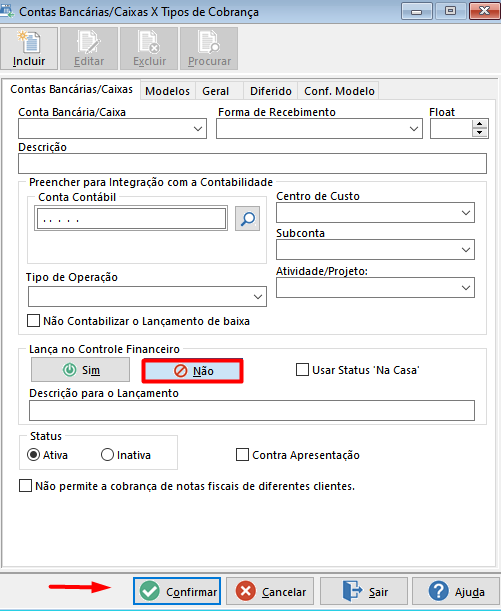This screenshot has width=501, height=611.
Task: Select Sim for Lança no Controle Financeiro
Action: (x=81, y=370)
